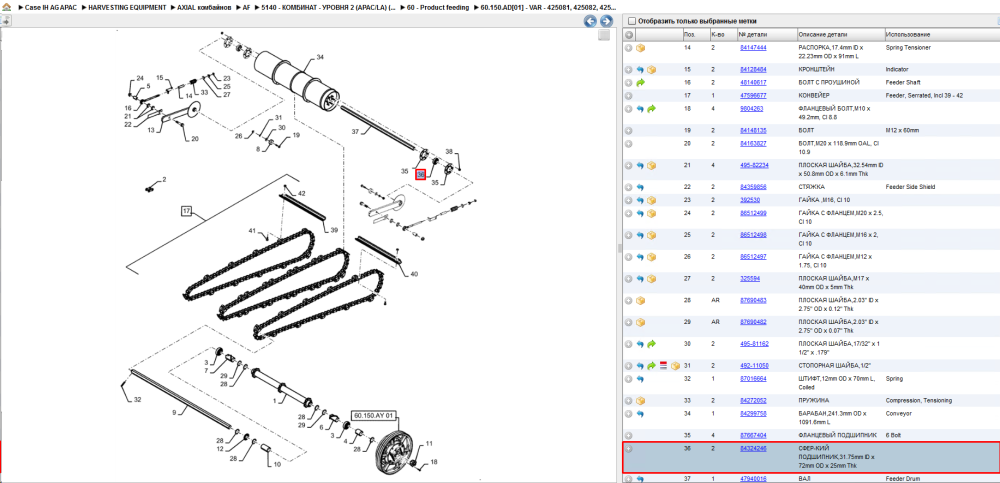Click the '60.150.AY 01' reference box in diagram
Screen dimensions: 1000x483
pos(375,415)
